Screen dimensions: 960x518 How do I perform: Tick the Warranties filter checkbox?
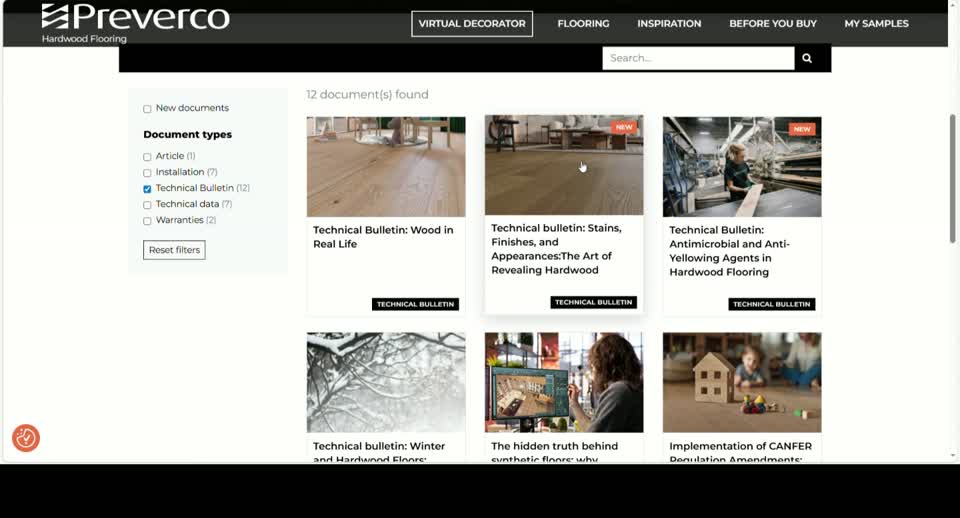147,221
